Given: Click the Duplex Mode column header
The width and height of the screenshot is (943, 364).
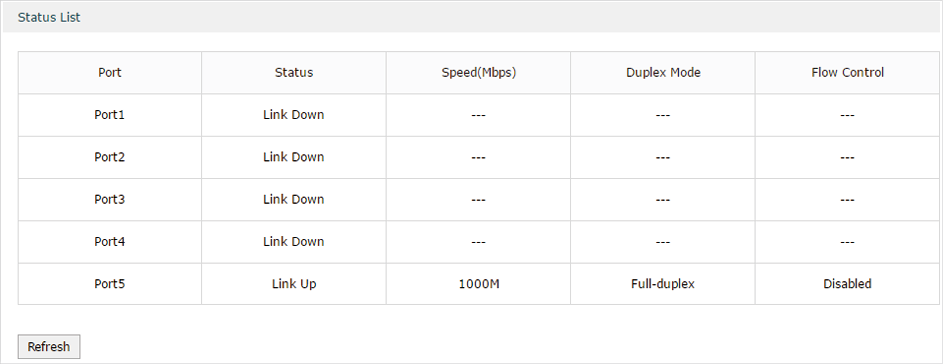Looking at the screenshot, I should (x=663, y=72).
